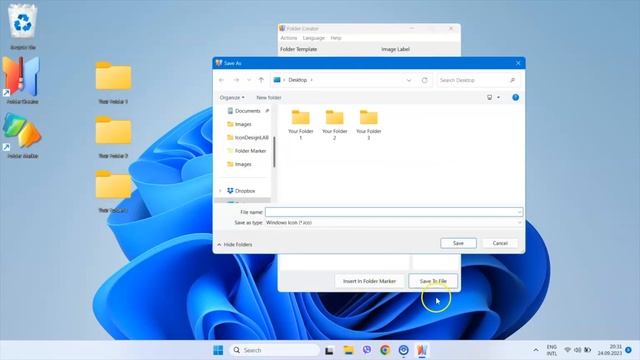Open the recent locations dropdown arrow
640x360 pixels.
point(249,80)
